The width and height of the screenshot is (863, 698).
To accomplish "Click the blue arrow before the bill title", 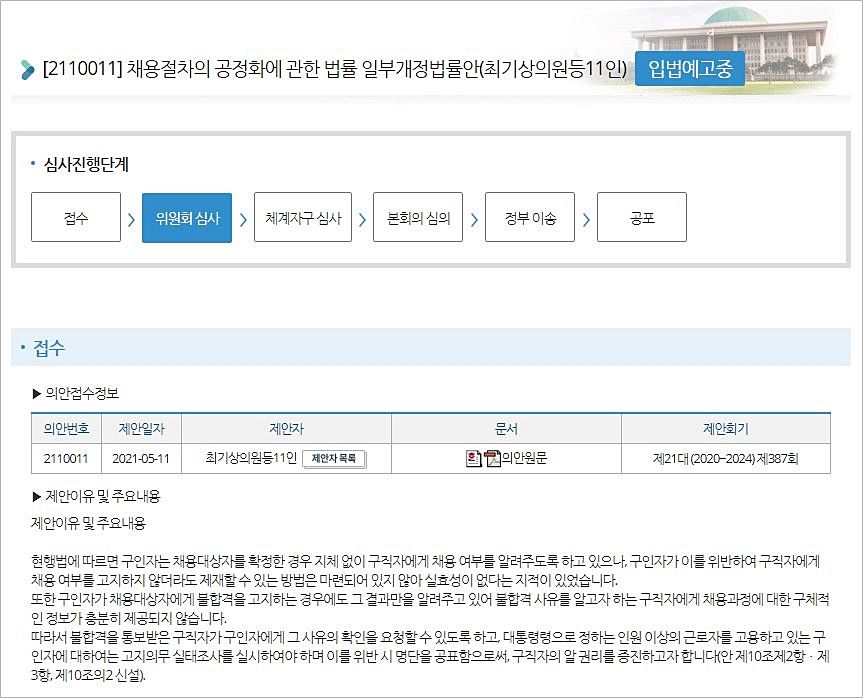I will (27, 69).
